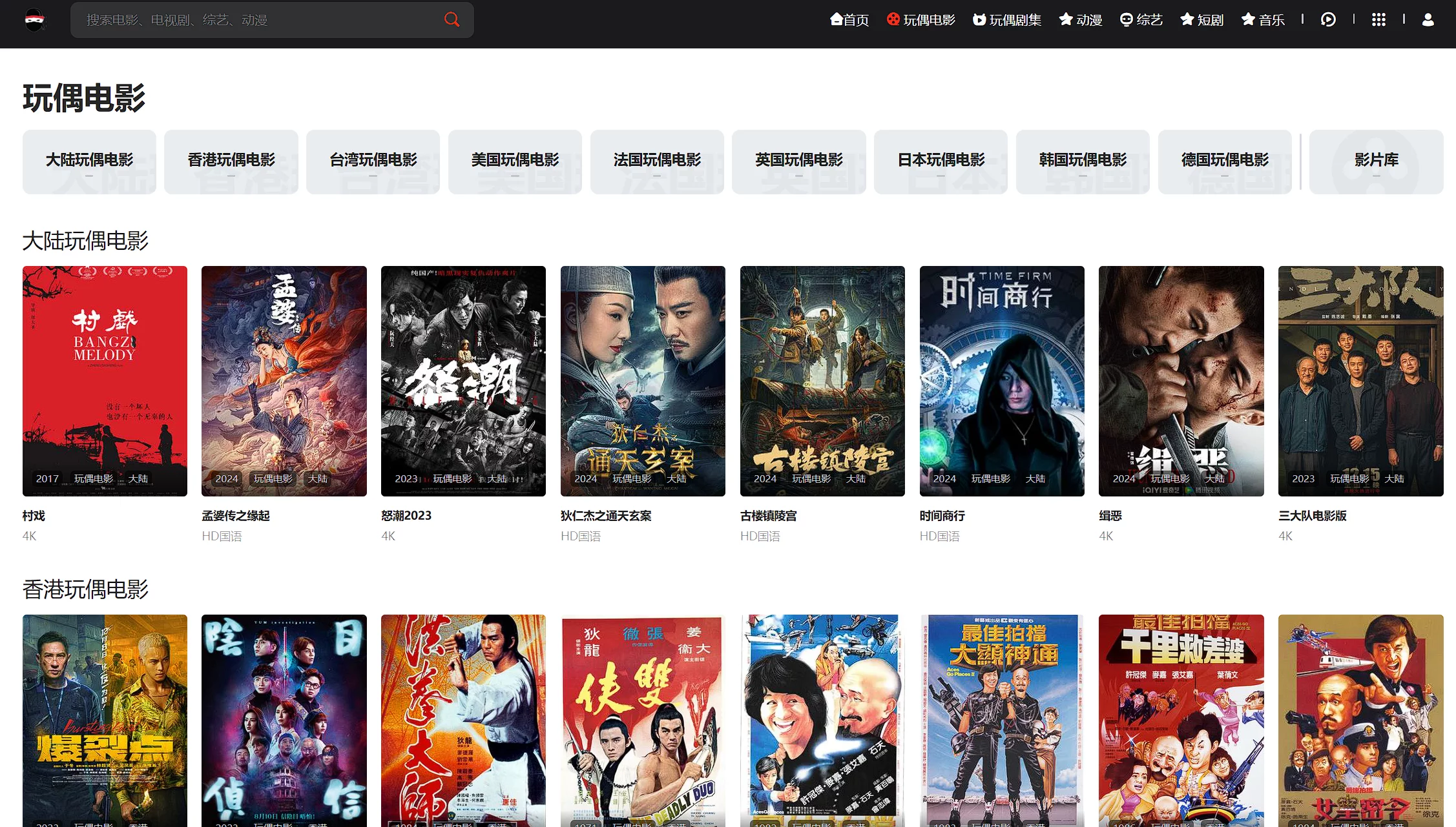Open the 时间商行 movie poster
This screenshot has width=1456, height=827.
[x=1001, y=381]
